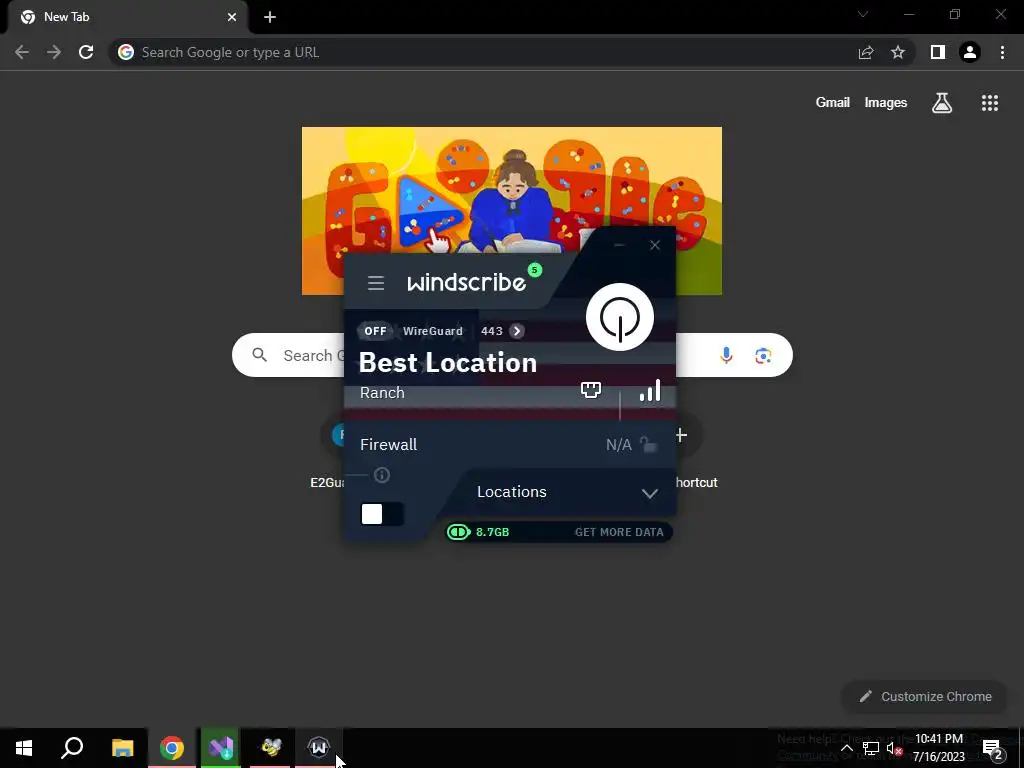Click the Add shortcut plus button
This screenshot has width=1024, height=768.
click(x=681, y=435)
